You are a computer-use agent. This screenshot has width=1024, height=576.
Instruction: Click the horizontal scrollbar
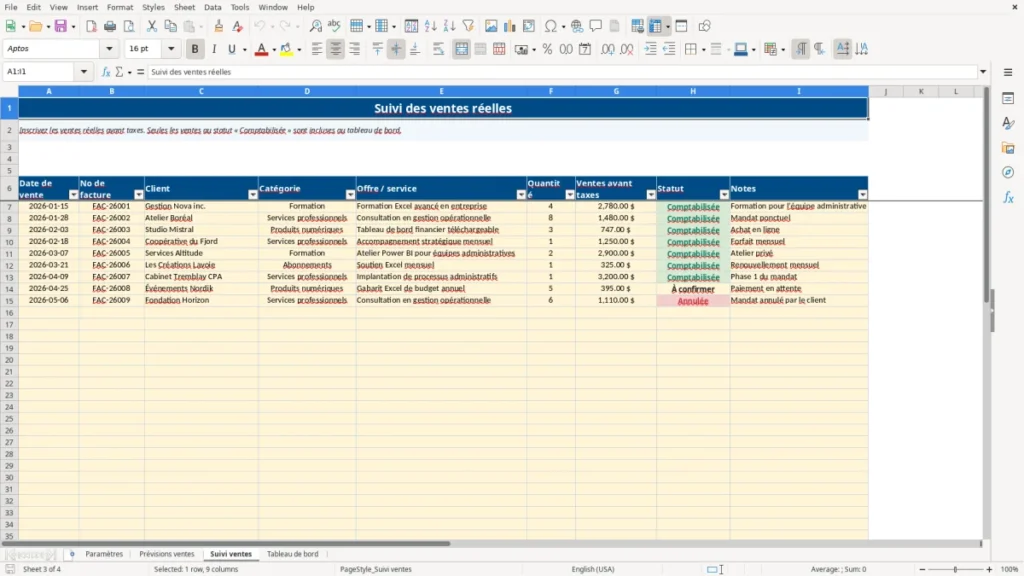[226, 543]
